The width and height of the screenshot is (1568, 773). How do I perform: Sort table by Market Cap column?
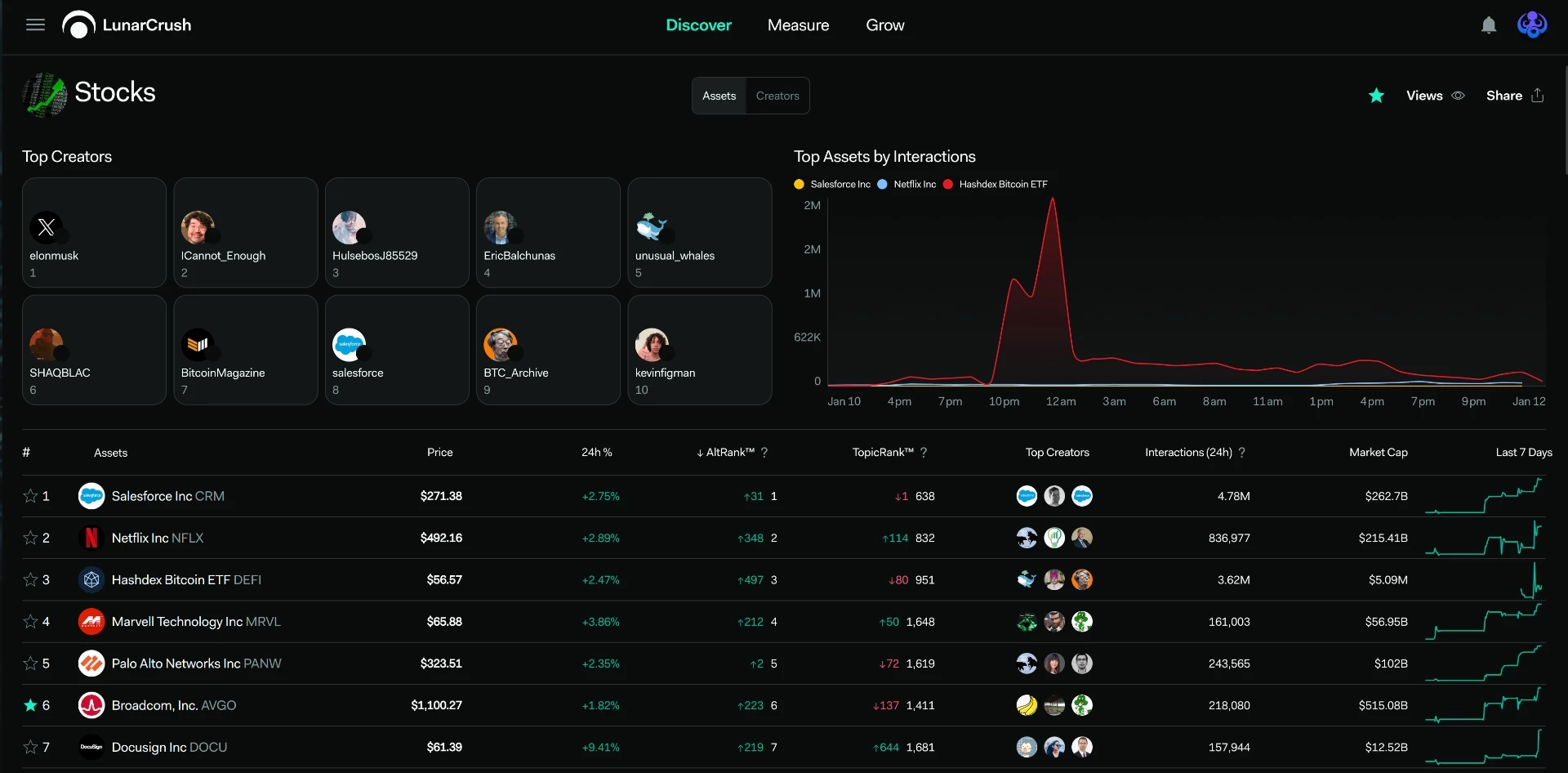(x=1379, y=453)
